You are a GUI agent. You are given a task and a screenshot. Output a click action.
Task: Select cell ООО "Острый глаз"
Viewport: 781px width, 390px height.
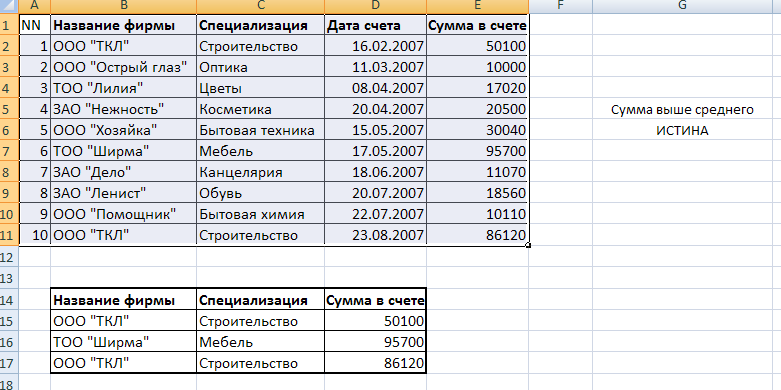pyautogui.click(x=124, y=67)
